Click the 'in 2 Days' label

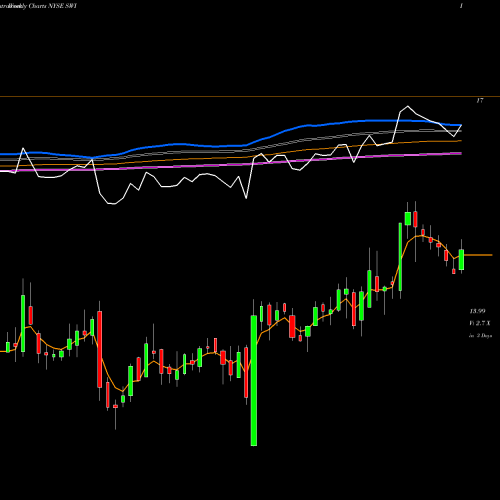(480, 336)
